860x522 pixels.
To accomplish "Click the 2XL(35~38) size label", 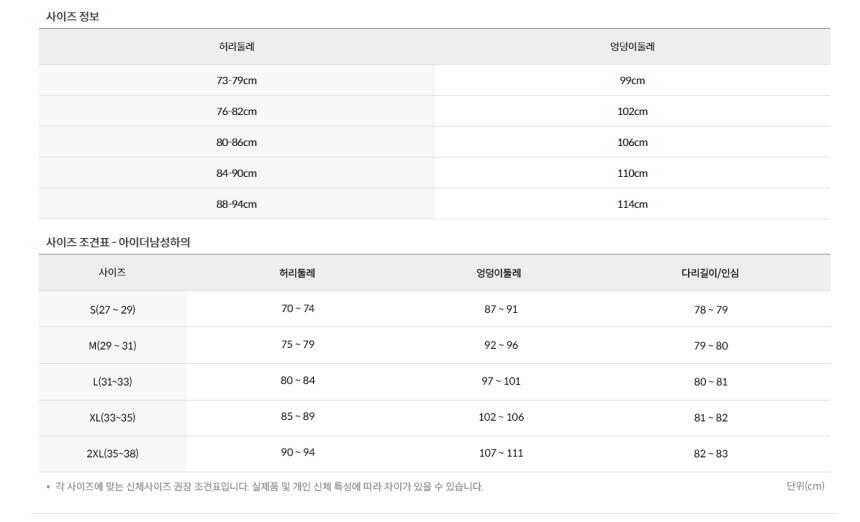I will point(112,454).
